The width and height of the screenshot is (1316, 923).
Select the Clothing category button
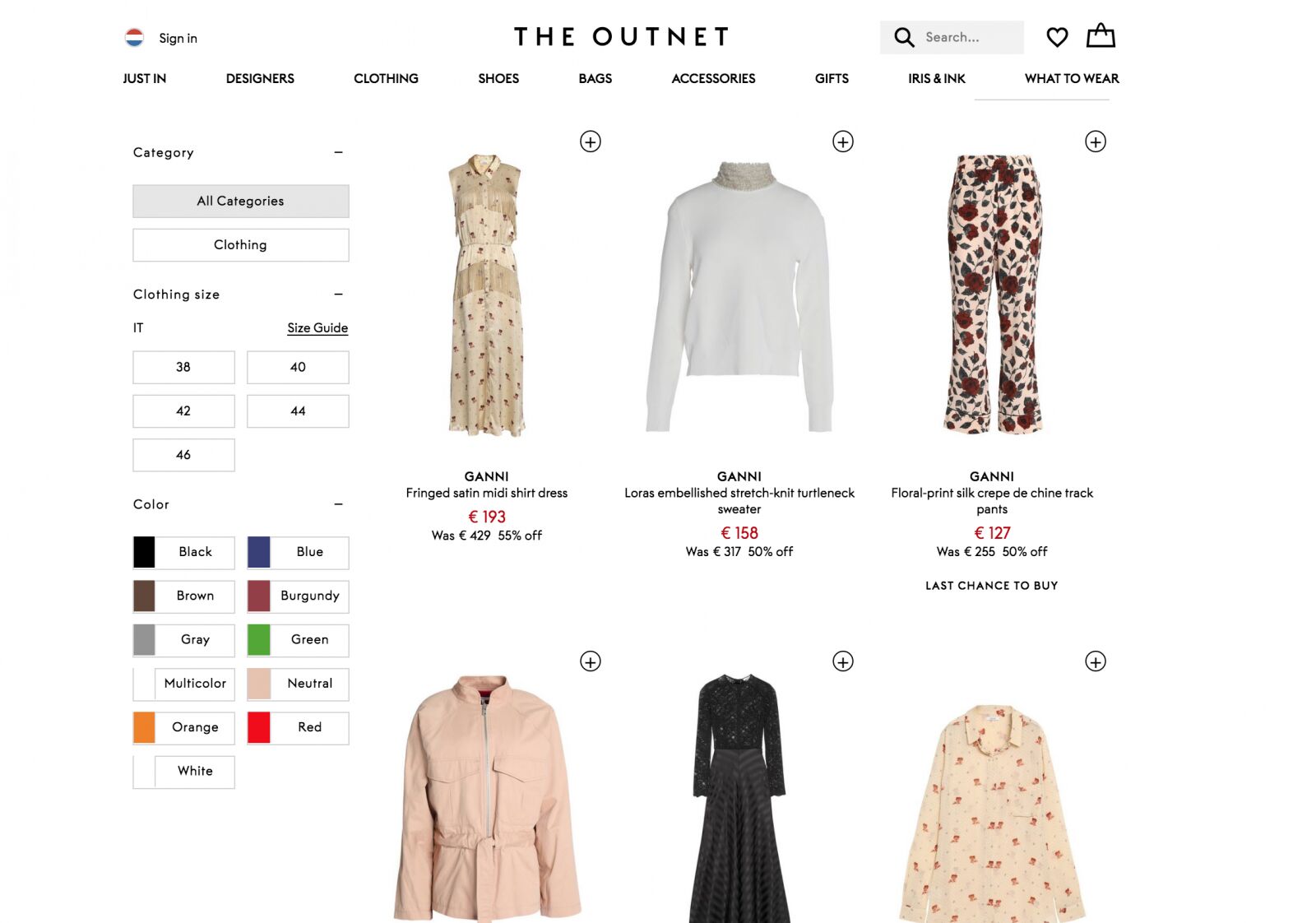pos(241,245)
